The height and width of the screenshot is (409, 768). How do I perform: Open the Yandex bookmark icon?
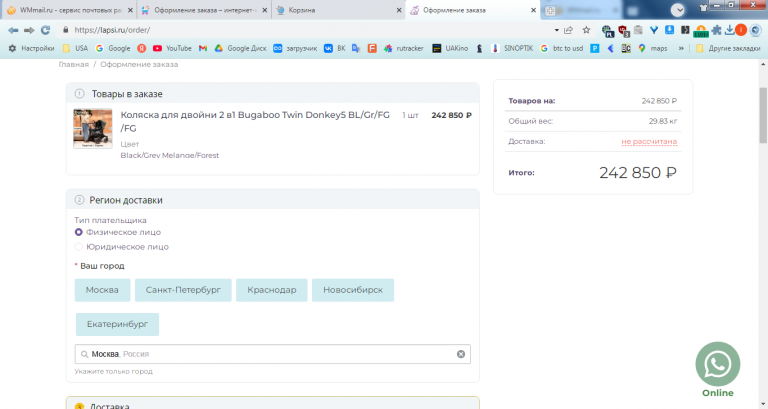pyautogui.click(x=142, y=48)
